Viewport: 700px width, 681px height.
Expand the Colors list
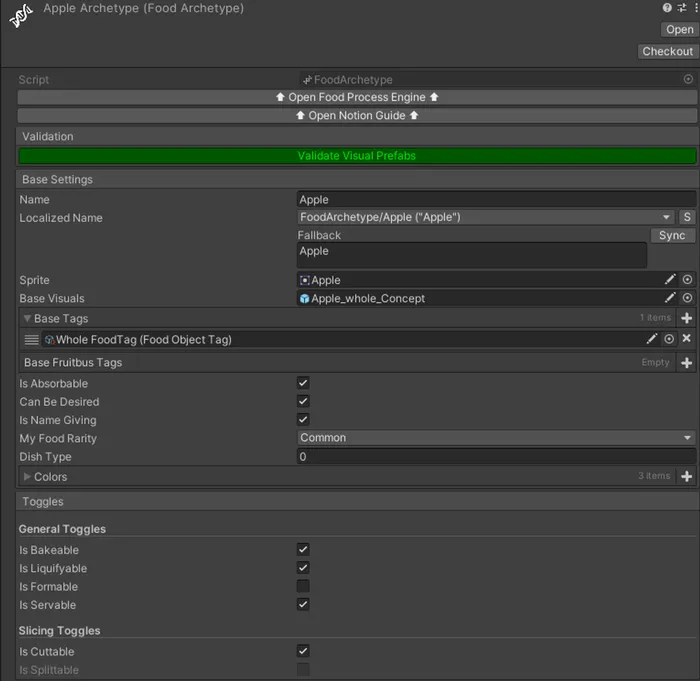click(27, 476)
